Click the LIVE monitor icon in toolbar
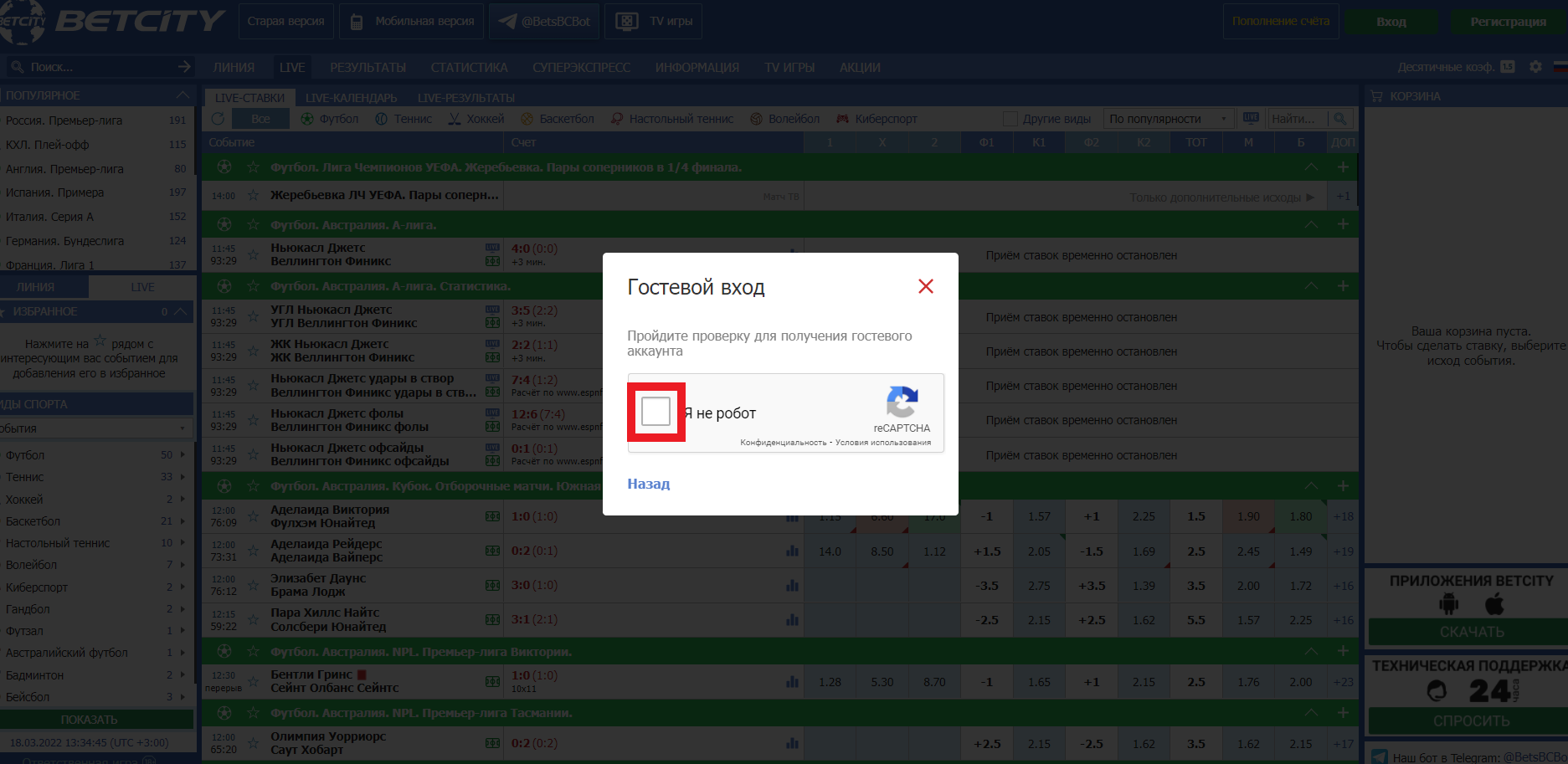The height and width of the screenshot is (764, 1568). (1251, 118)
